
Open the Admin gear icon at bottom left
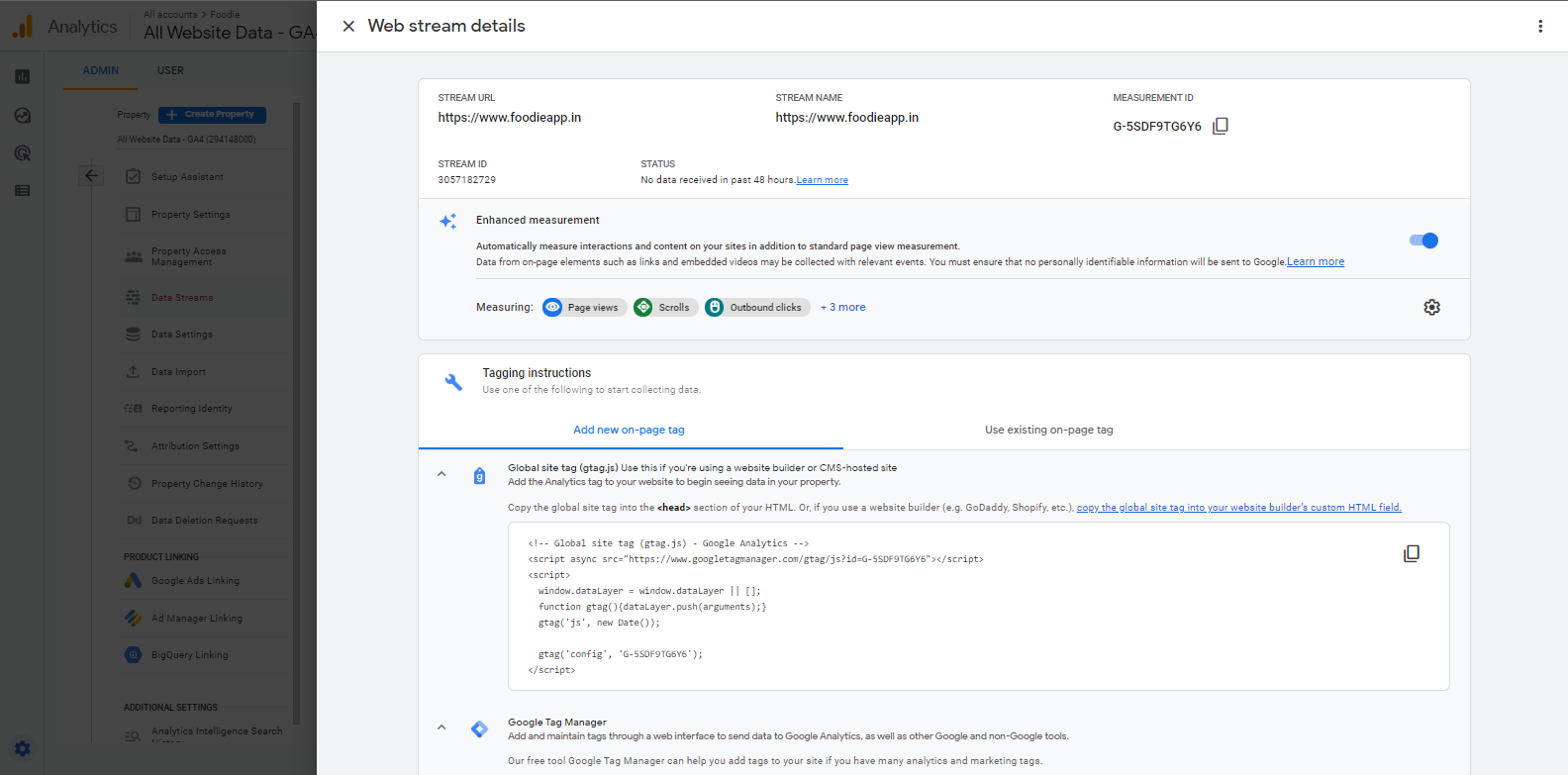[23, 748]
